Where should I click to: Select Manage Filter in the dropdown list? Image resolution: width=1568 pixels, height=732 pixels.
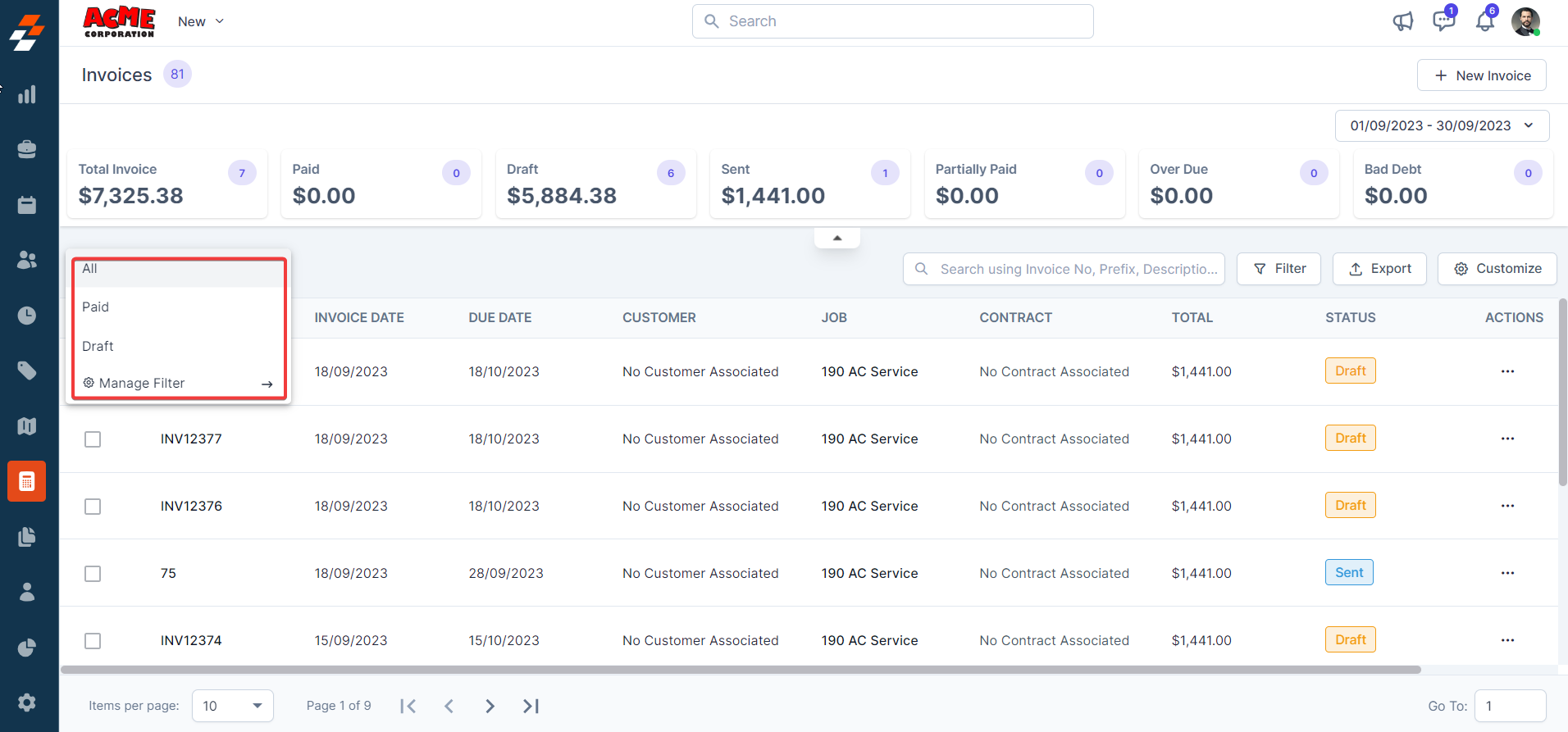pyautogui.click(x=141, y=384)
